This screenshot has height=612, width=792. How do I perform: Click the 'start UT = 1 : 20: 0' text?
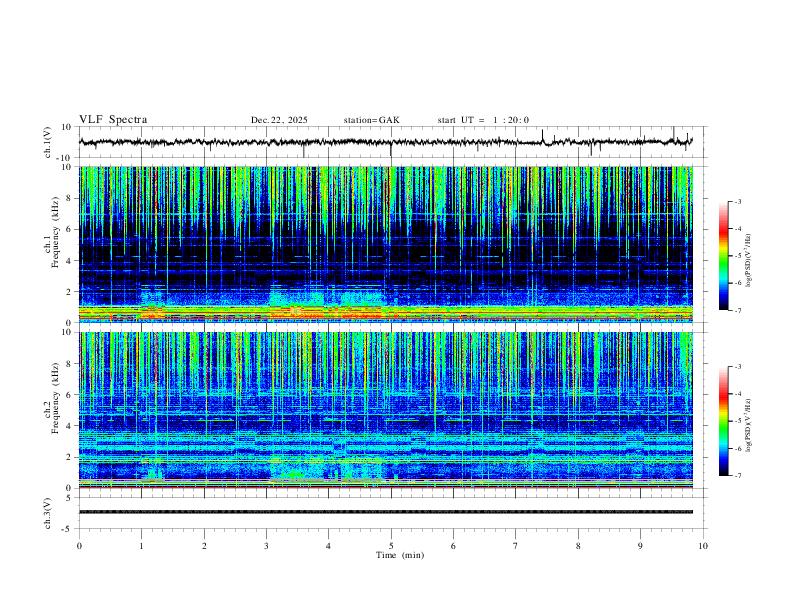(483, 120)
